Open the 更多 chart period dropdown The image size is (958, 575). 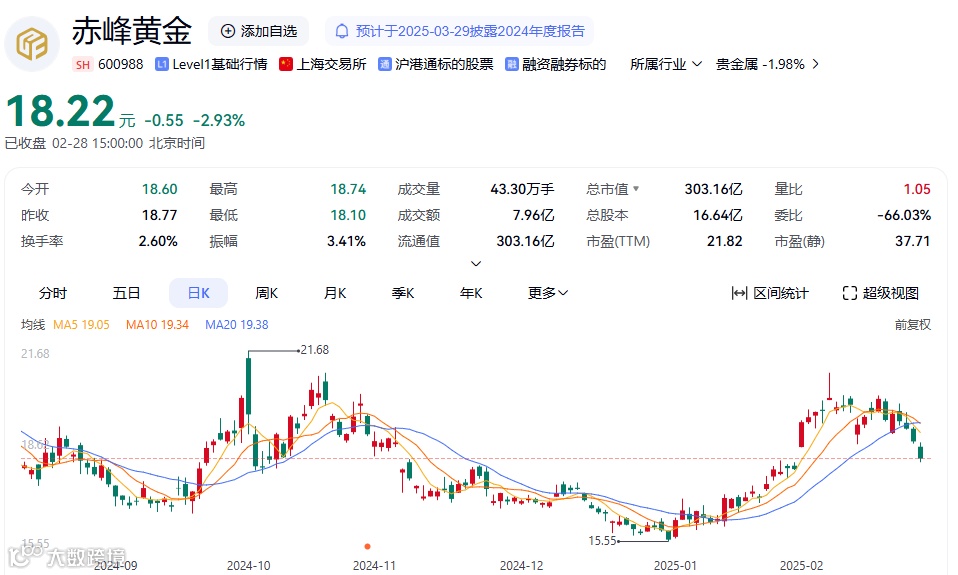[x=548, y=293]
